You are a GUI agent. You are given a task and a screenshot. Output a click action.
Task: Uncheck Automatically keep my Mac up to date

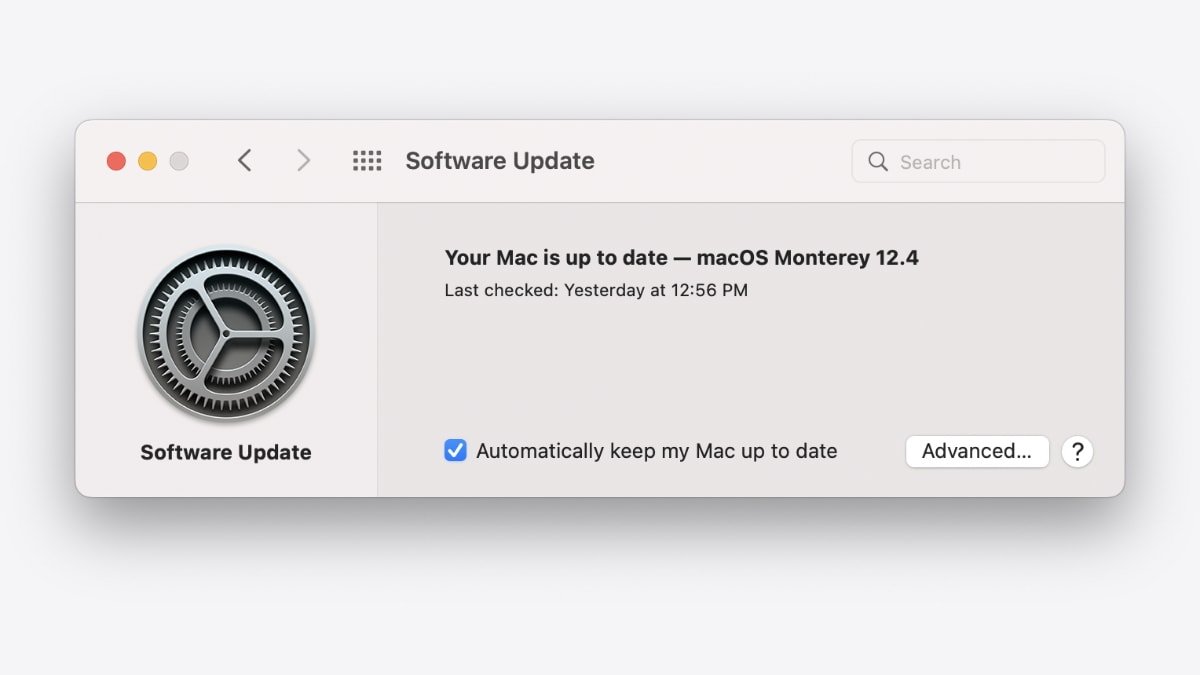[455, 451]
